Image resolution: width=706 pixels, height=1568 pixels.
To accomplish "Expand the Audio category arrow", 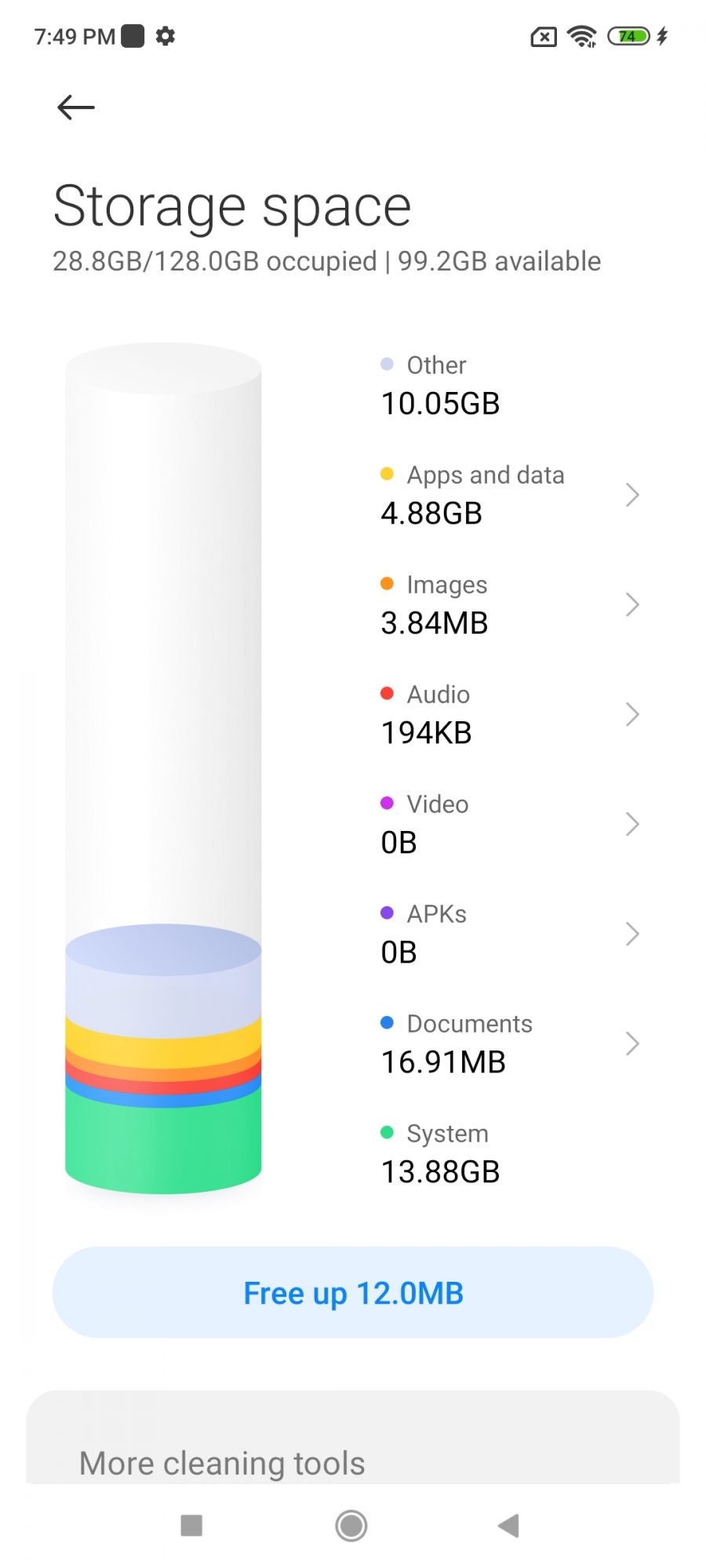I will click(632, 714).
